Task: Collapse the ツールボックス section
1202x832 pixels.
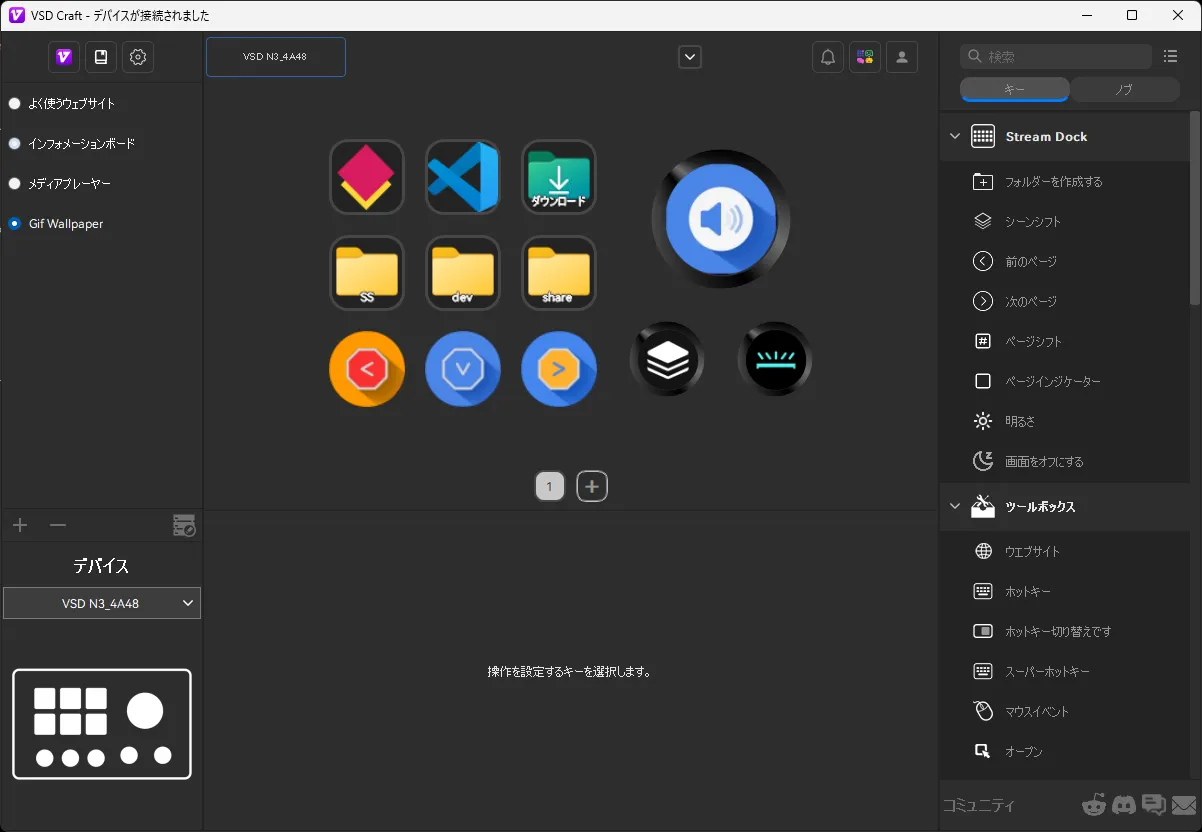Action: pyautogui.click(x=954, y=507)
